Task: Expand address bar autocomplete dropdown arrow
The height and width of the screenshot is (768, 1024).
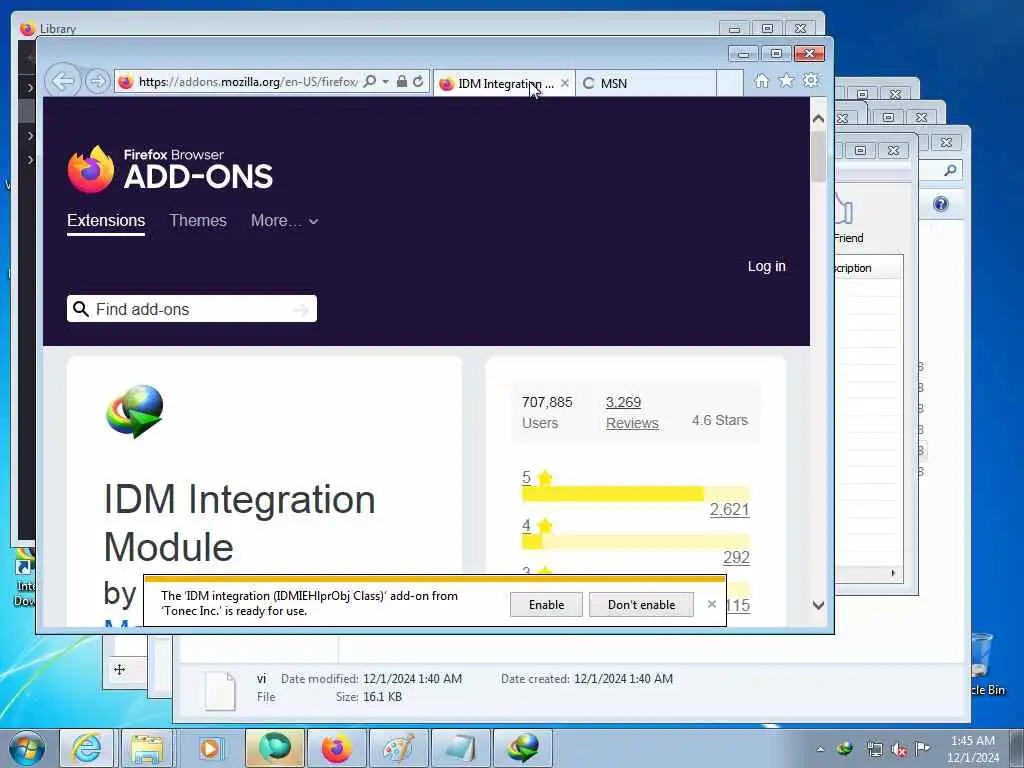Action: point(385,82)
